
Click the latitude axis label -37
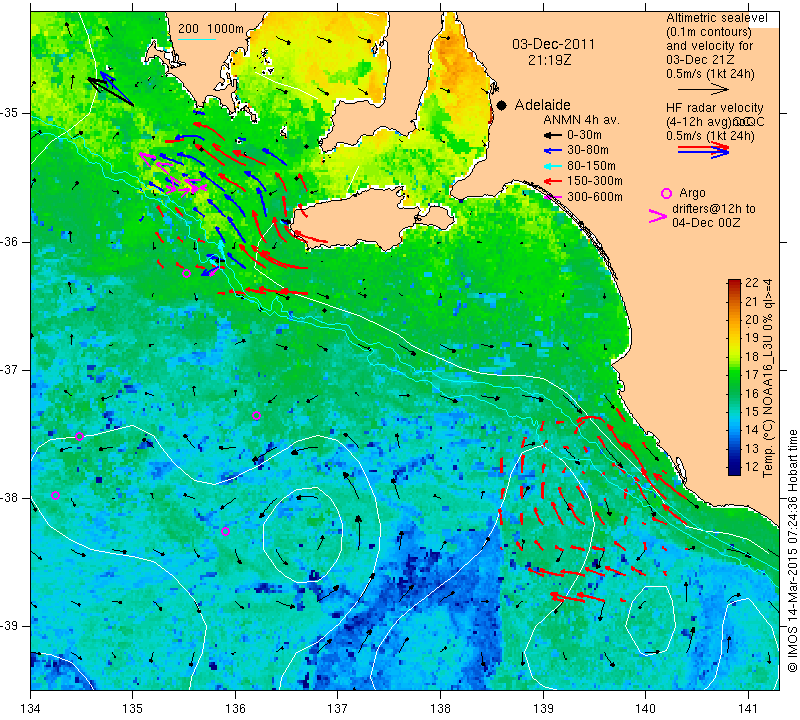[10, 369]
